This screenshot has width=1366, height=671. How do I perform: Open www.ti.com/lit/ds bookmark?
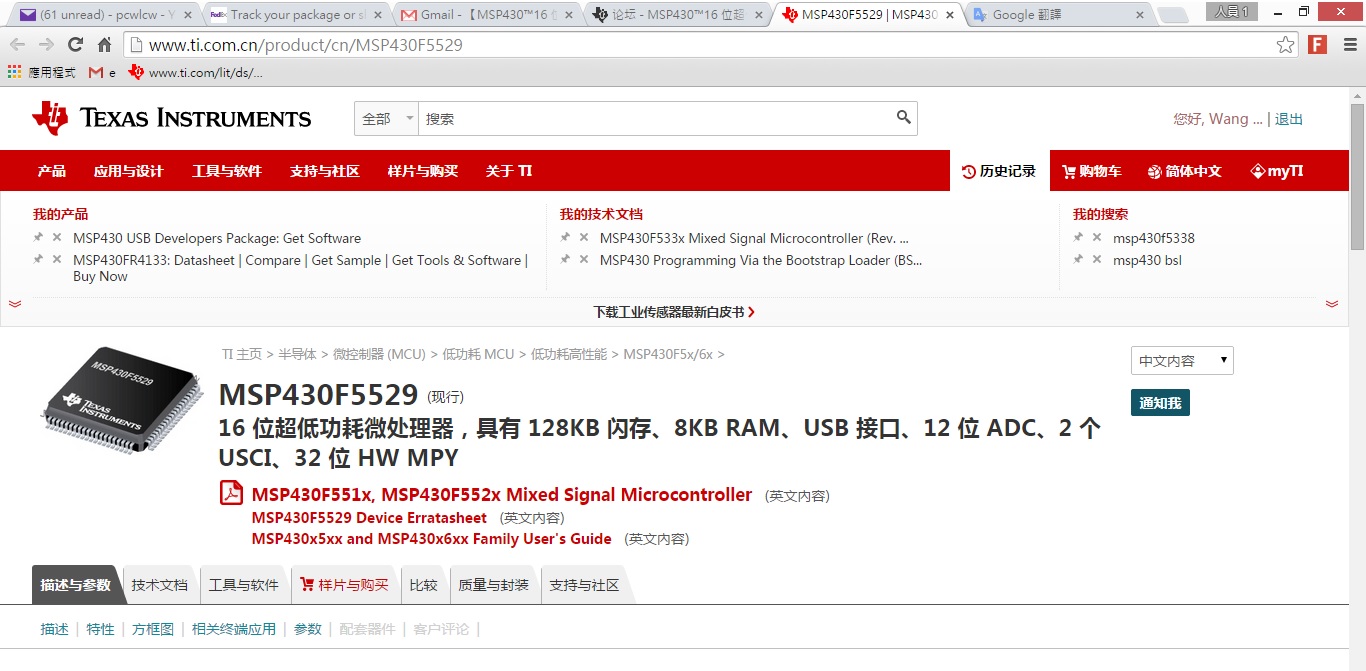pos(196,72)
